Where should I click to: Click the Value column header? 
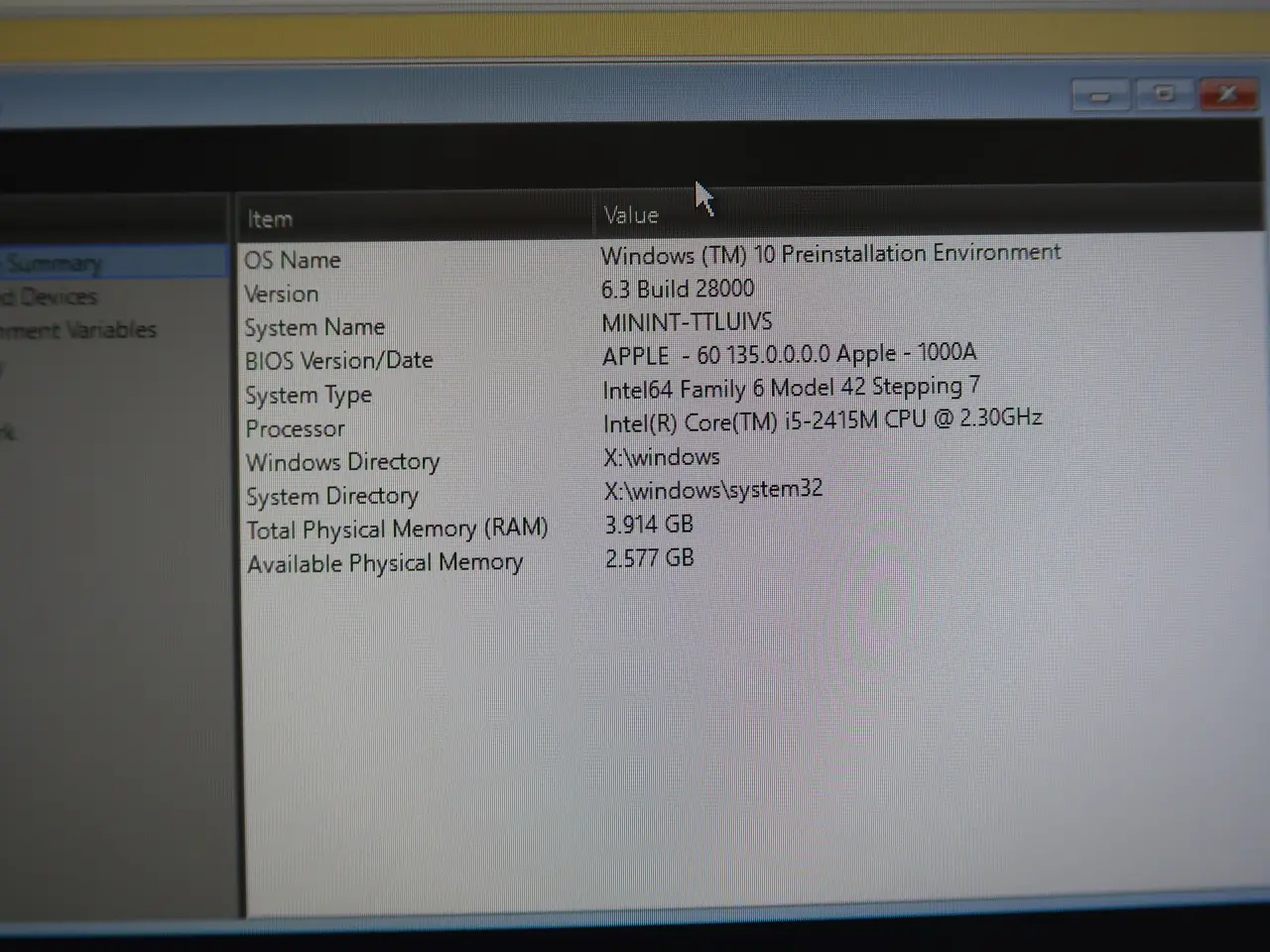point(631,215)
